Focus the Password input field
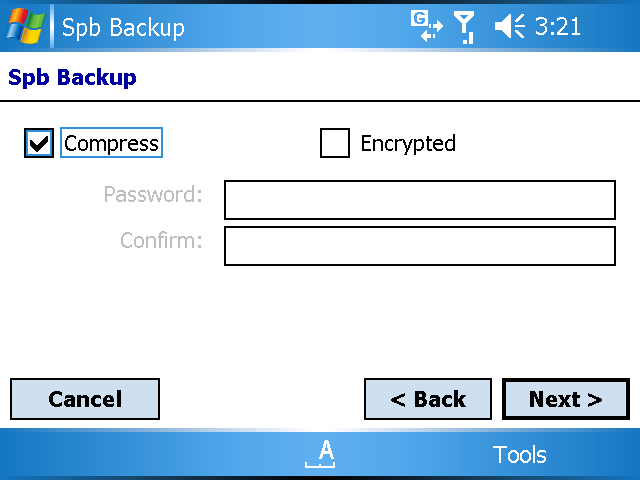This screenshot has height=480, width=640. coord(420,200)
